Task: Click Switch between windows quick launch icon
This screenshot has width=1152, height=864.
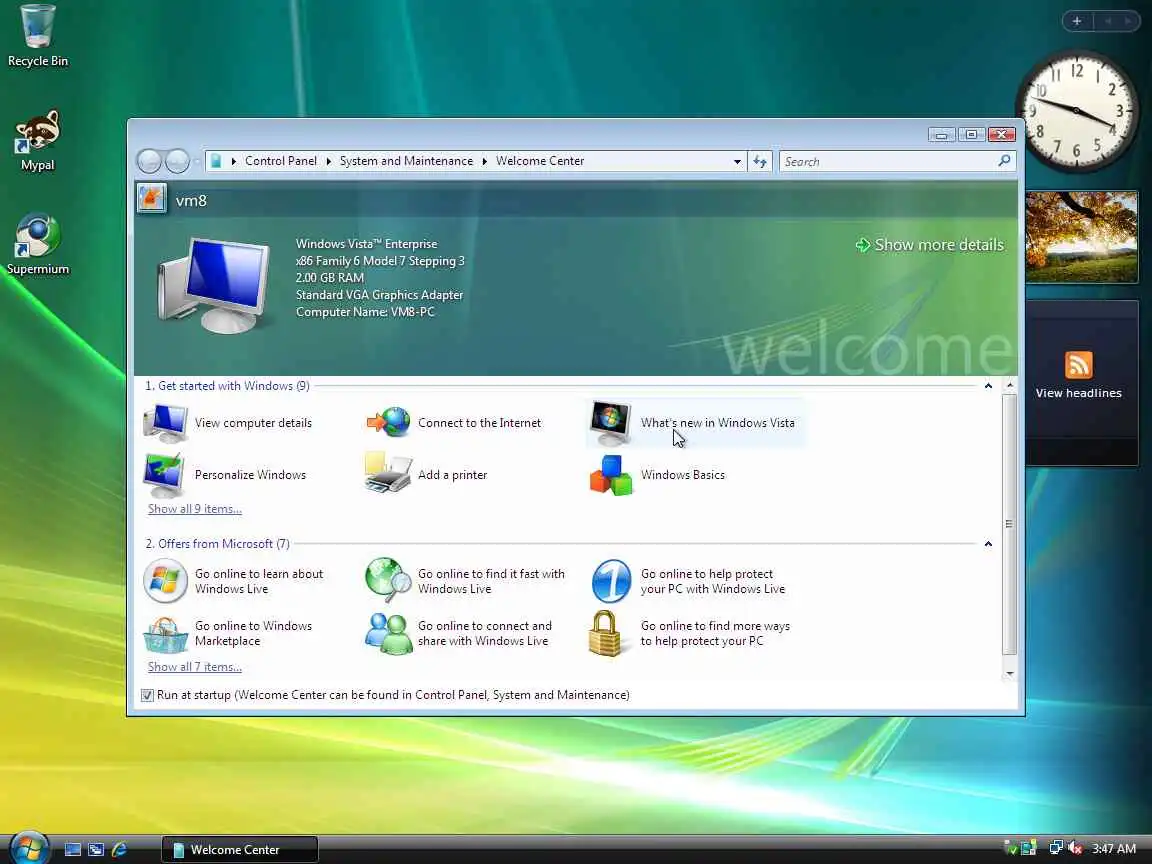Action: pos(96,849)
